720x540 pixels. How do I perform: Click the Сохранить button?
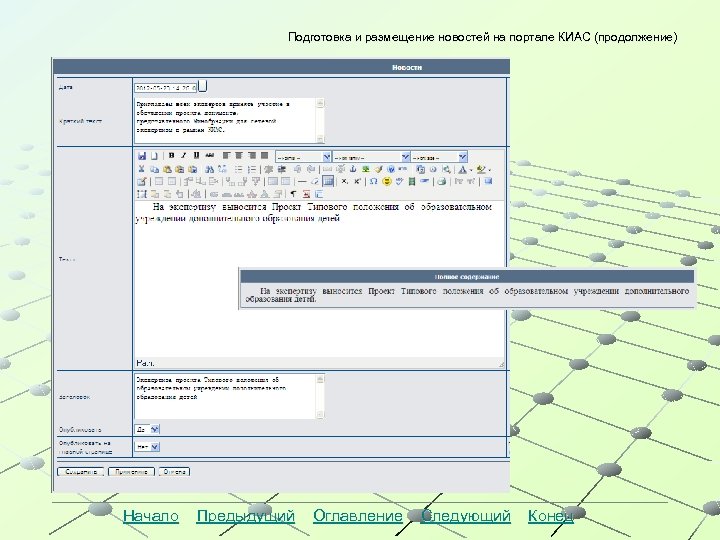pos(81,472)
